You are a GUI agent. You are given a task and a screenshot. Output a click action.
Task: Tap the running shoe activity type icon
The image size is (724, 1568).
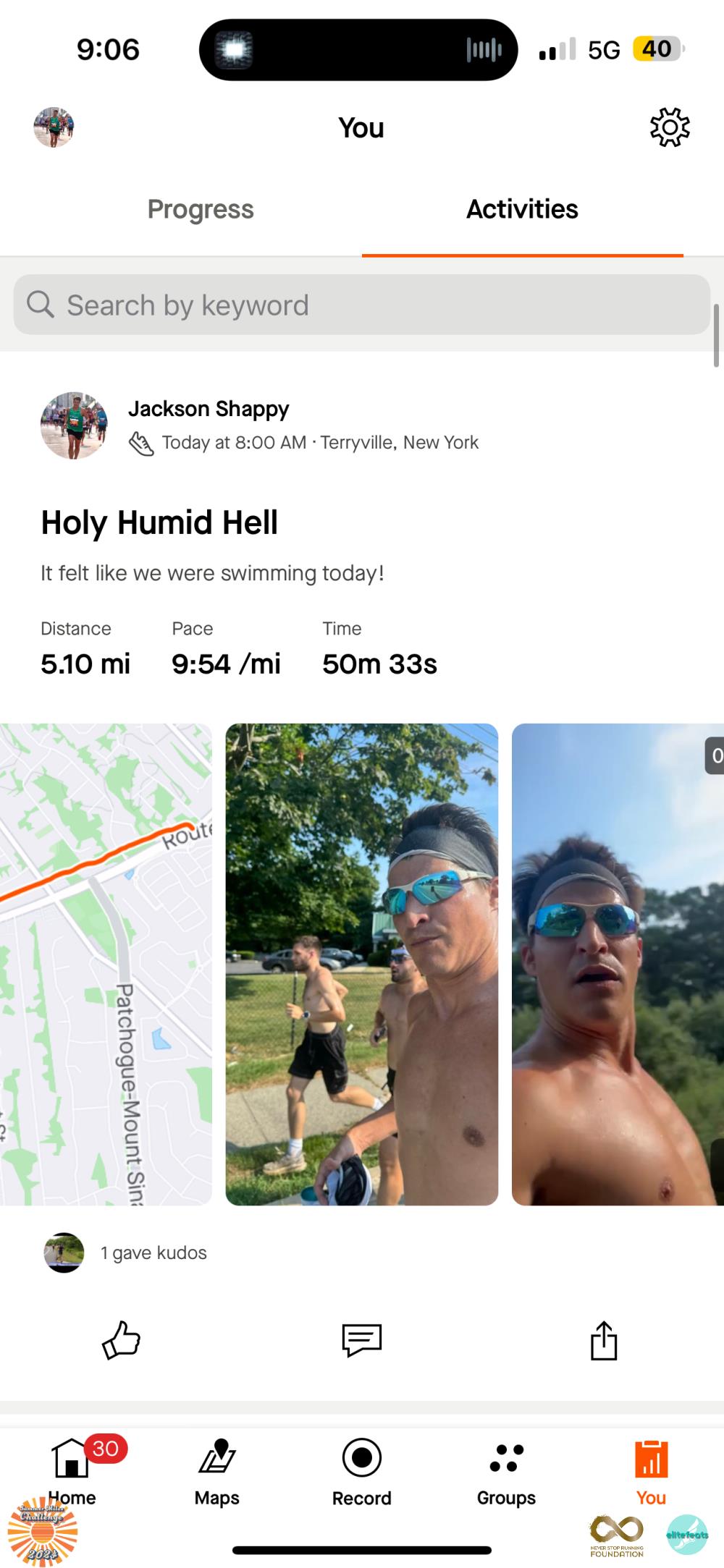coord(141,443)
